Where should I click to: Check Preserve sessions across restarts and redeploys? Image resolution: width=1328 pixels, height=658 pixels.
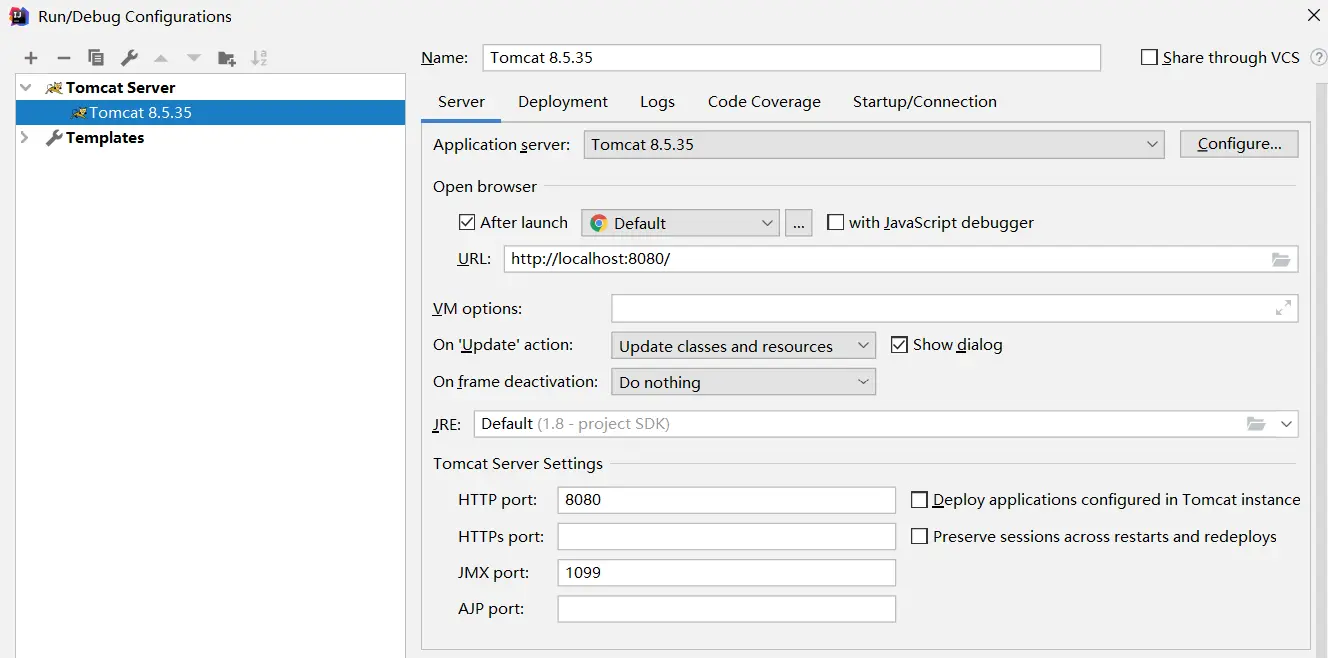pos(920,536)
